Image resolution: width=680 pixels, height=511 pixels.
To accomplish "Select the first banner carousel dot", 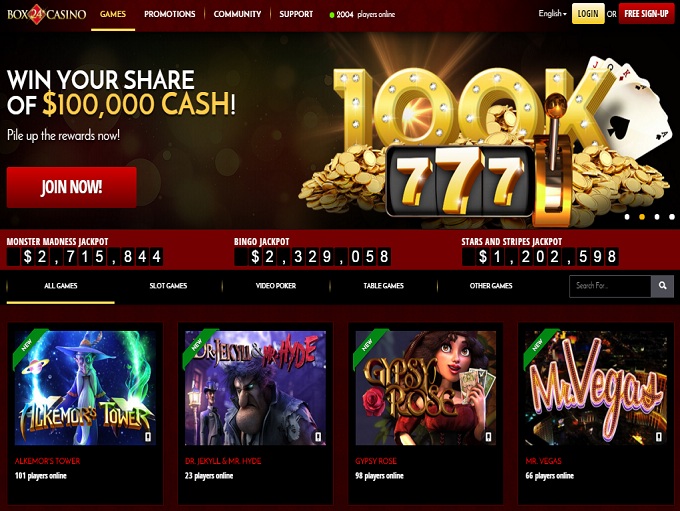I will [627, 217].
